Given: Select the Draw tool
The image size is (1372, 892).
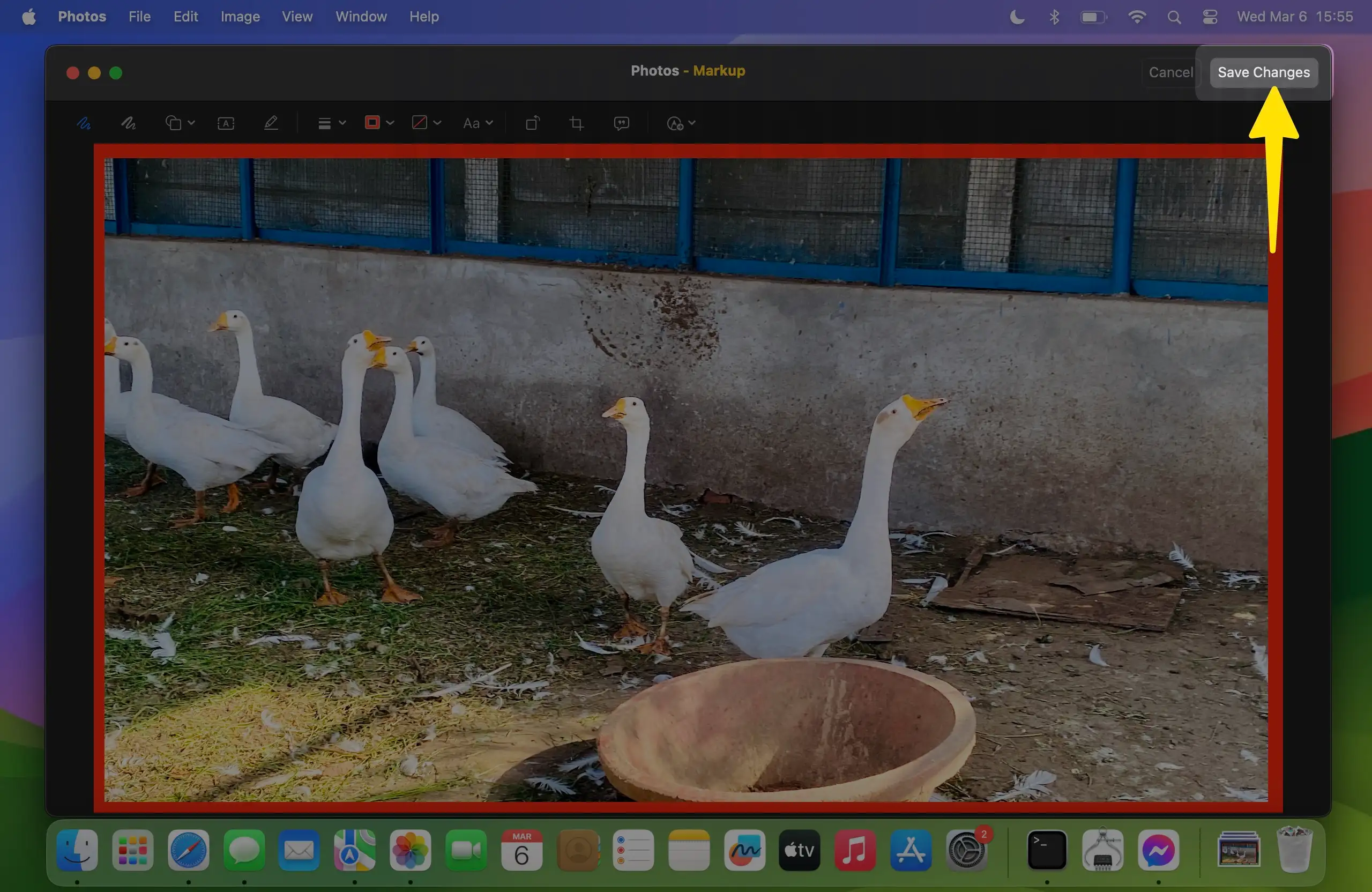Looking at the screenshot, I should tap(128, 123).
